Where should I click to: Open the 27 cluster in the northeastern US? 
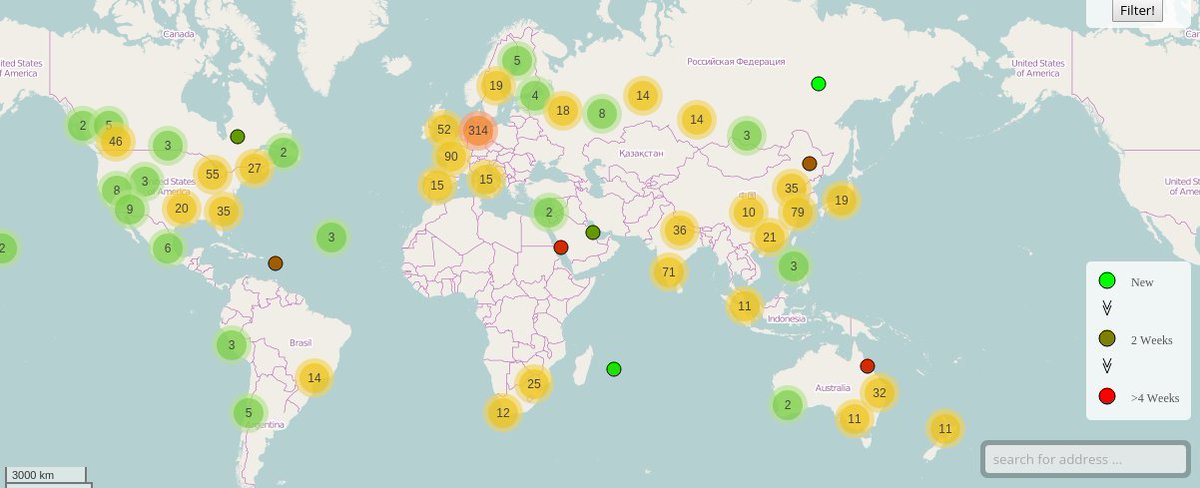254,168
